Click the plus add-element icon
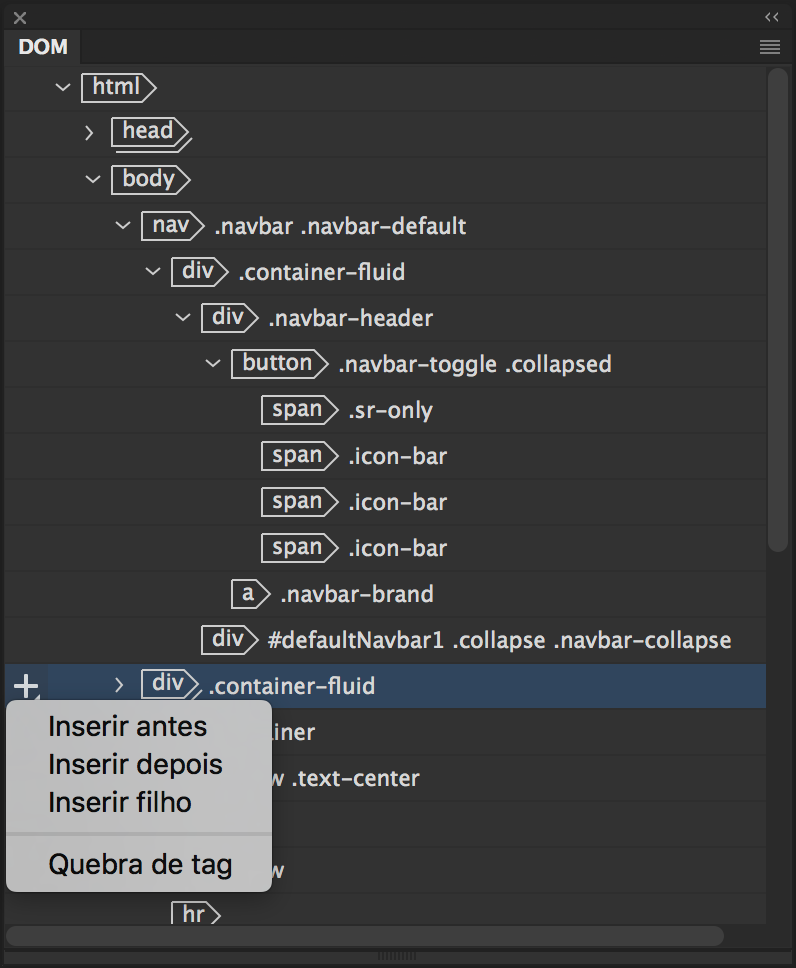796x968 pixels. pos(26,686)
